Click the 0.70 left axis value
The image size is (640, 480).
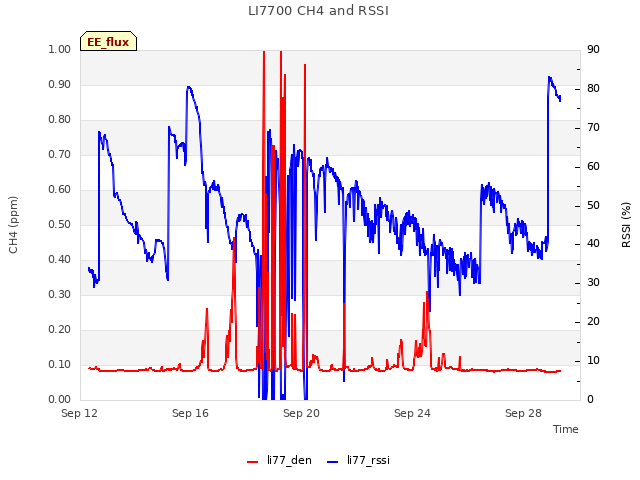click(x=60, y=154)
